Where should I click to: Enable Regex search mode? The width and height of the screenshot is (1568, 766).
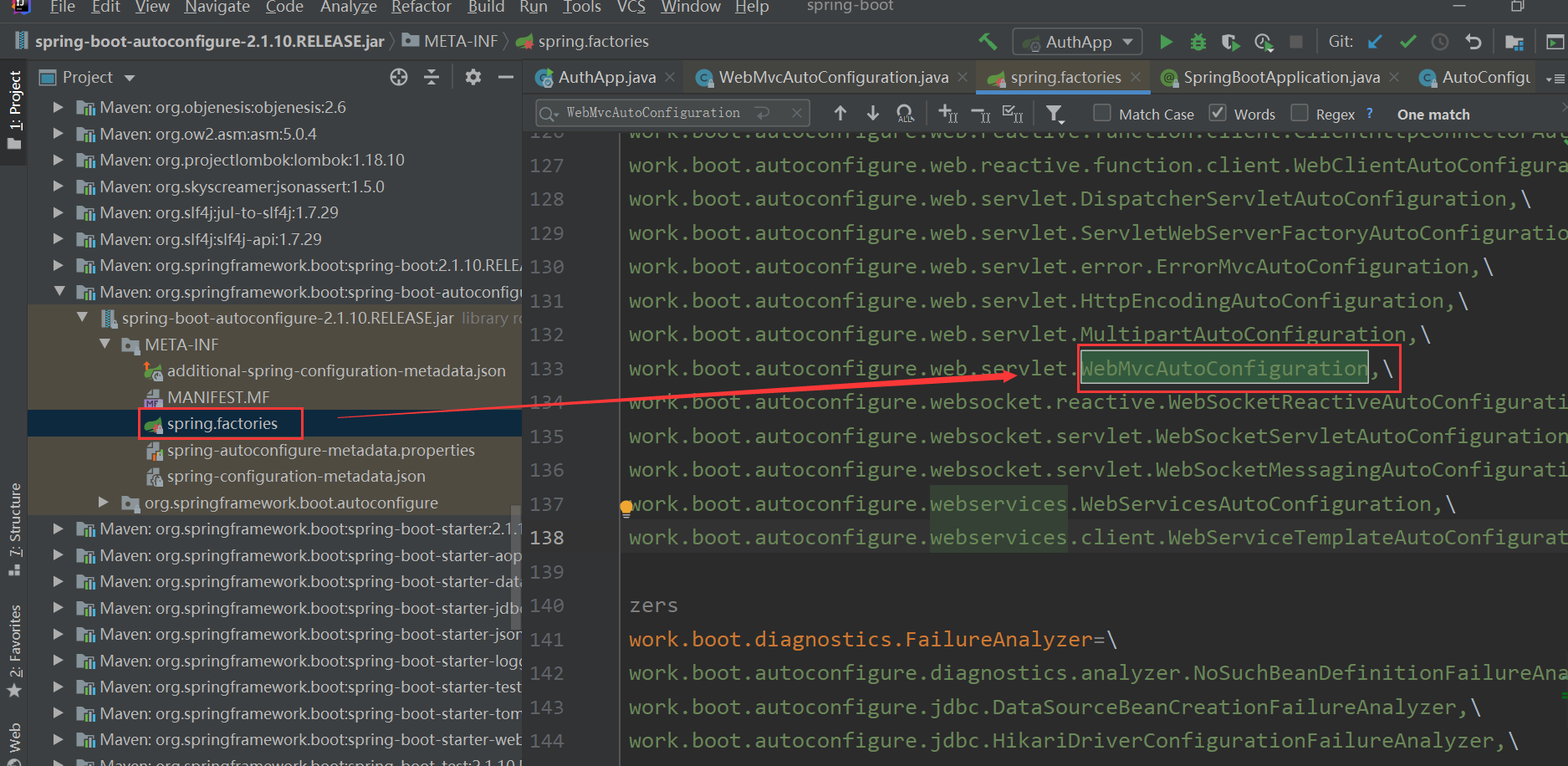[x=1300, y=113]
